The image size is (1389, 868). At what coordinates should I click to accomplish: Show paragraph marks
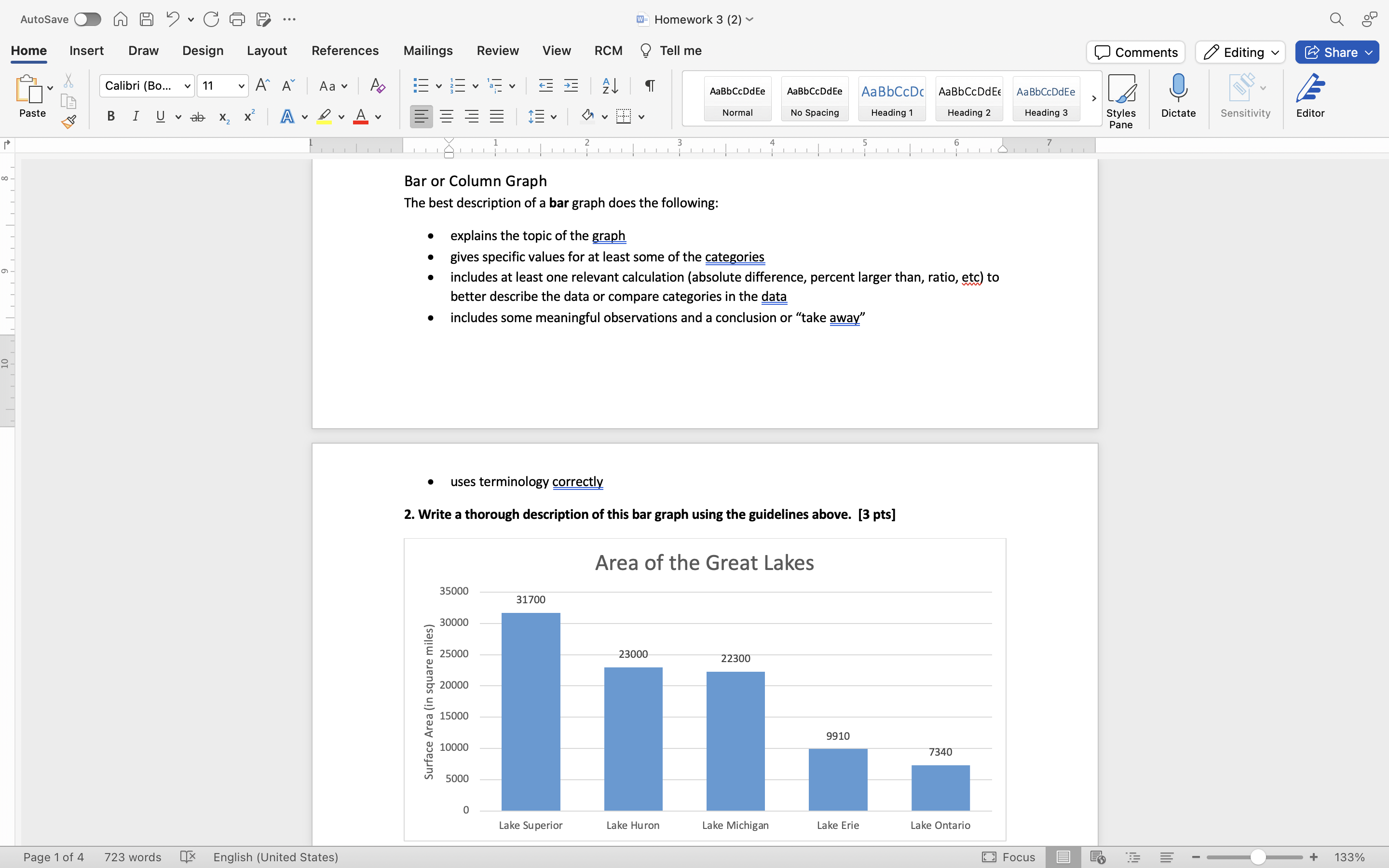[649, 85]
